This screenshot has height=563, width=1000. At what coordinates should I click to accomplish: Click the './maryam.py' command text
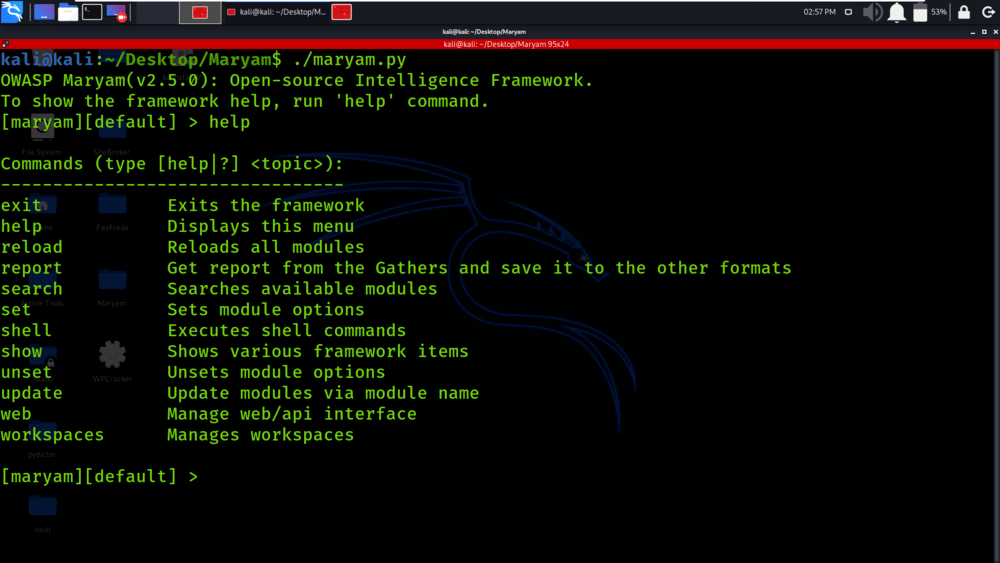[349, 60]
